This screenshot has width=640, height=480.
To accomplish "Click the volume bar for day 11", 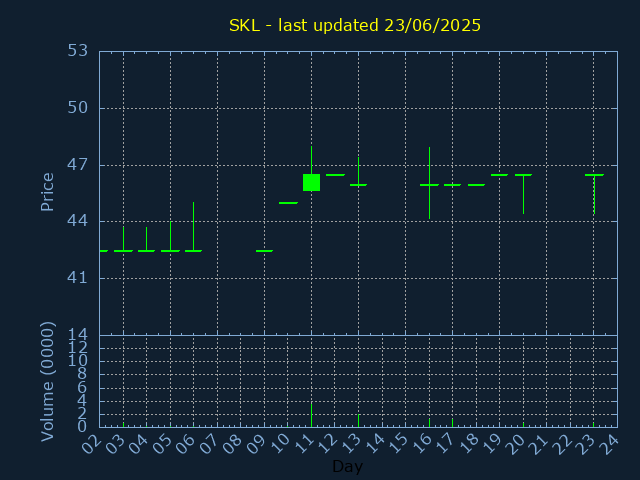I will pos(311,415).
